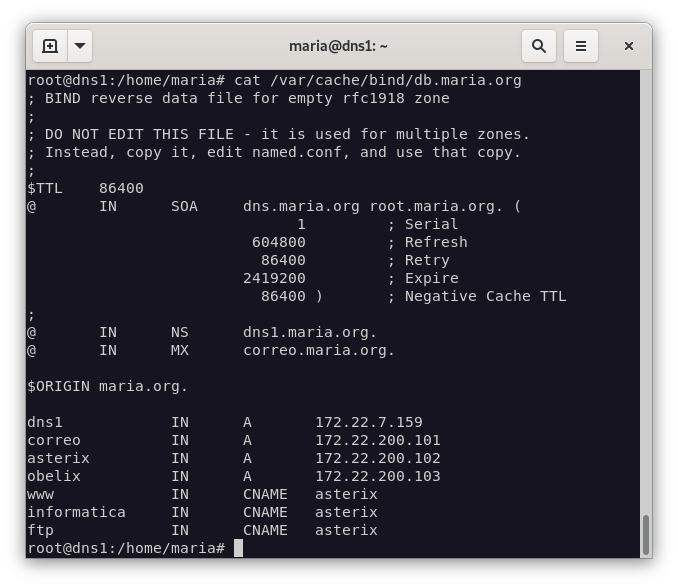Viewport: 678px width, 587px height.
Task: Click the cursor block at the last prompt
Action: coord(238,548)
